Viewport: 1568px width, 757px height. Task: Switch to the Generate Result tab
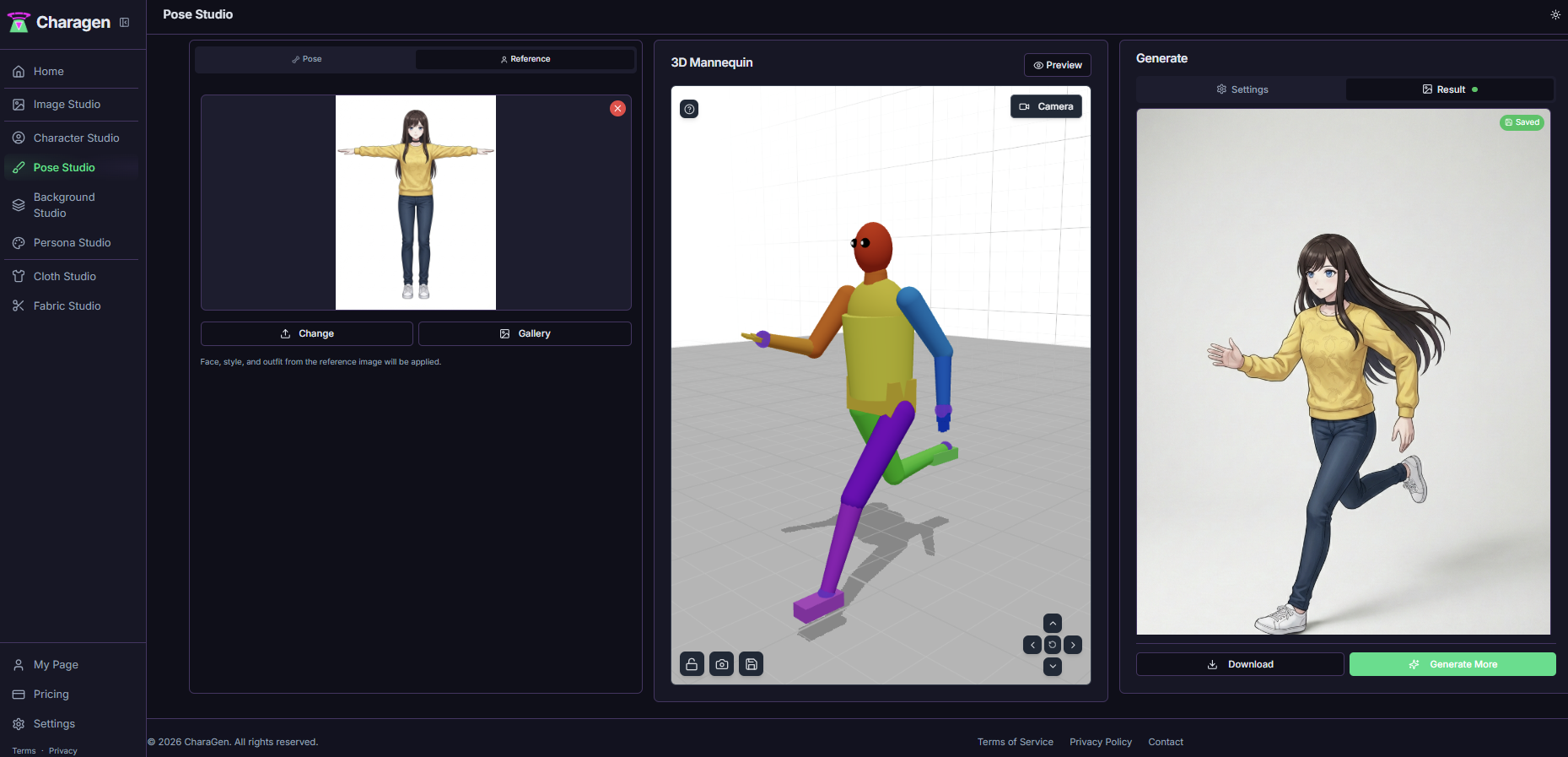1449,89
